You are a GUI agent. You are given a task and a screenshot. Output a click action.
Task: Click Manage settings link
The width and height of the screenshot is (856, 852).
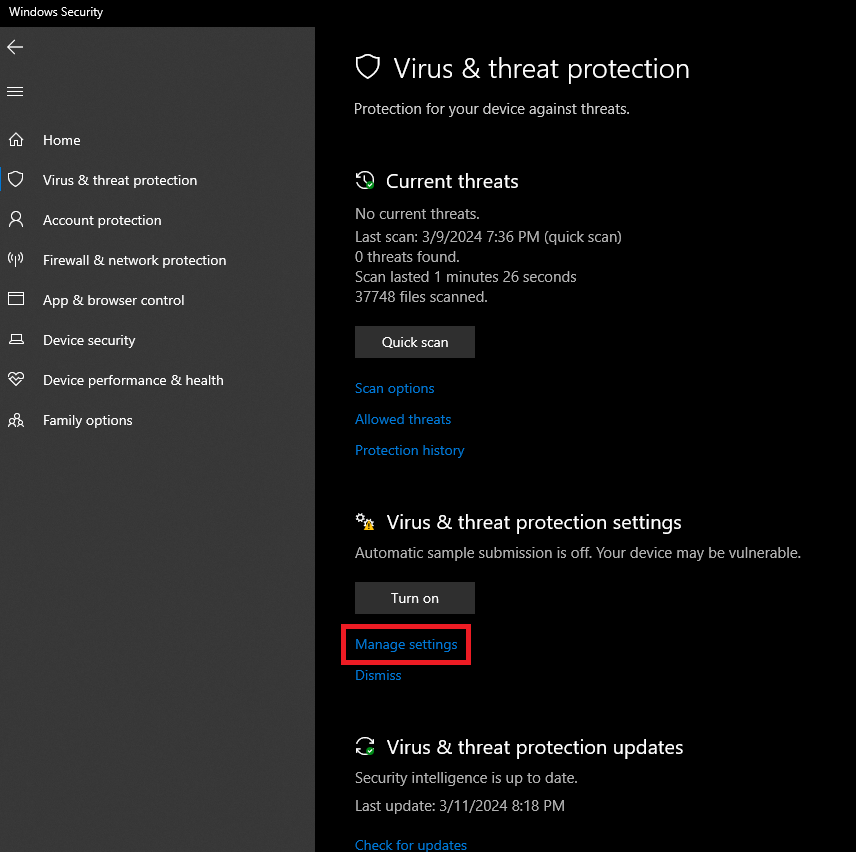406,644
